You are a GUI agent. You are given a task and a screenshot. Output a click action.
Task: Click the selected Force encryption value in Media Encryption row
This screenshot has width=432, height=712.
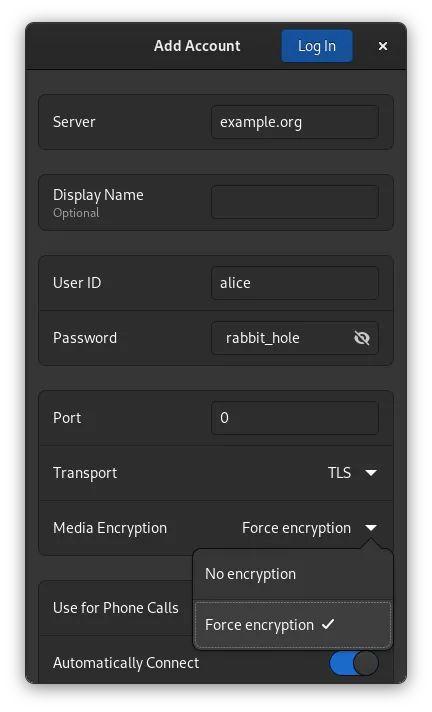point(296,528)
